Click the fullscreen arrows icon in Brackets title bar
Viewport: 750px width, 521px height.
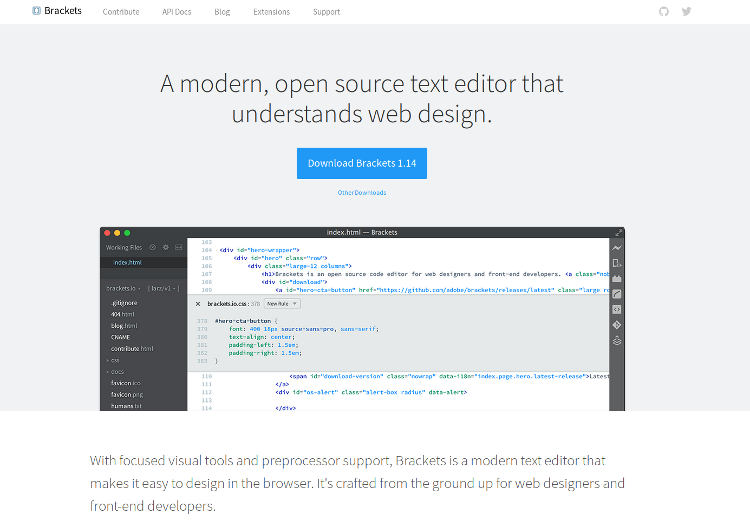coord(618,233)
